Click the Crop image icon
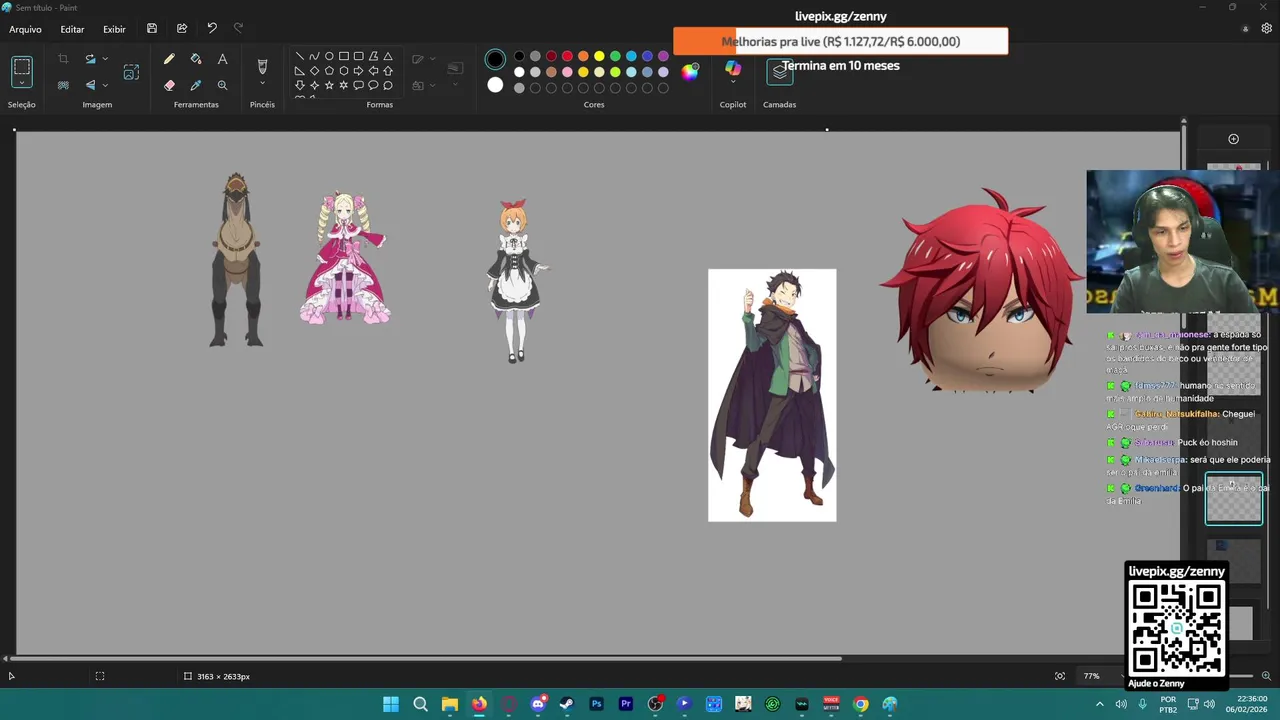This screenshot has height=720, width=1280. [x=63, y=59]
